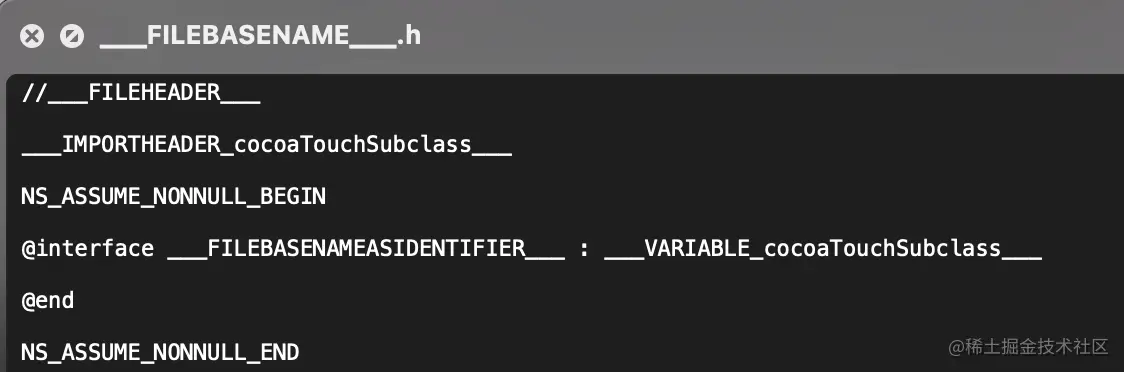Viewport: 1124px width, 372px height.
Task: Select the BEGIN word in the macro
Action: pos(293,196)
